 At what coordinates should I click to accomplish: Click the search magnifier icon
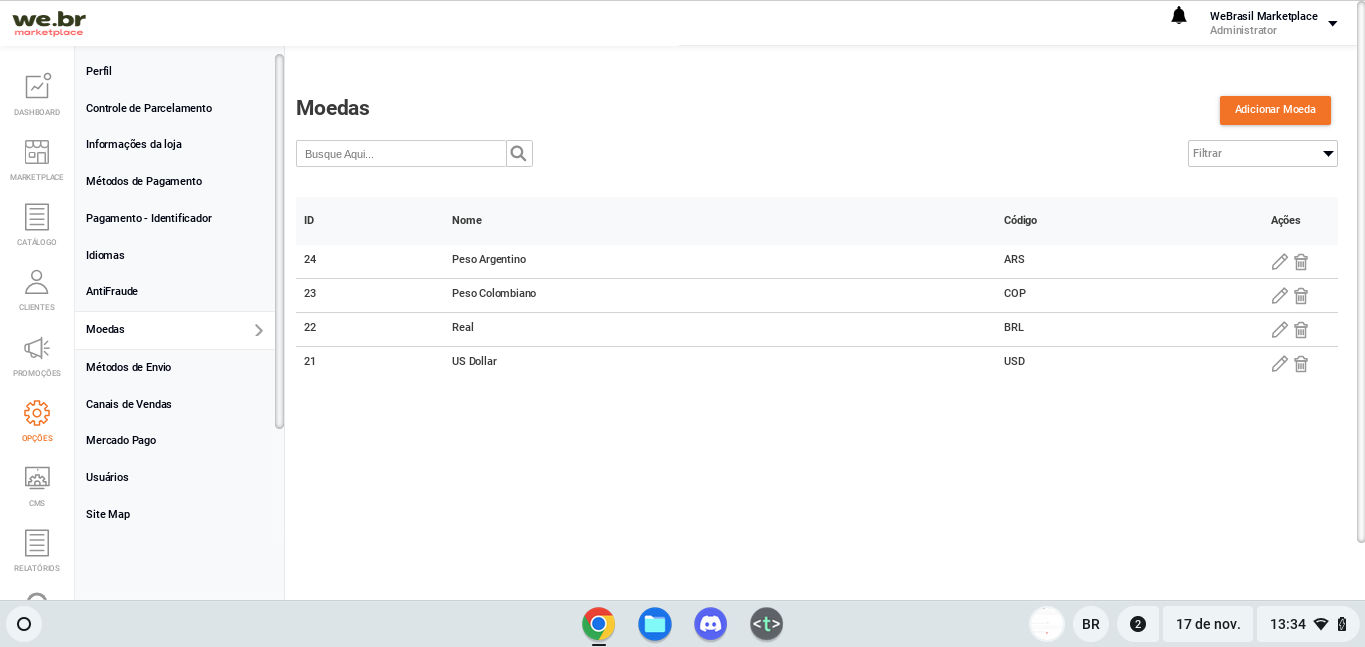[518, 154]
